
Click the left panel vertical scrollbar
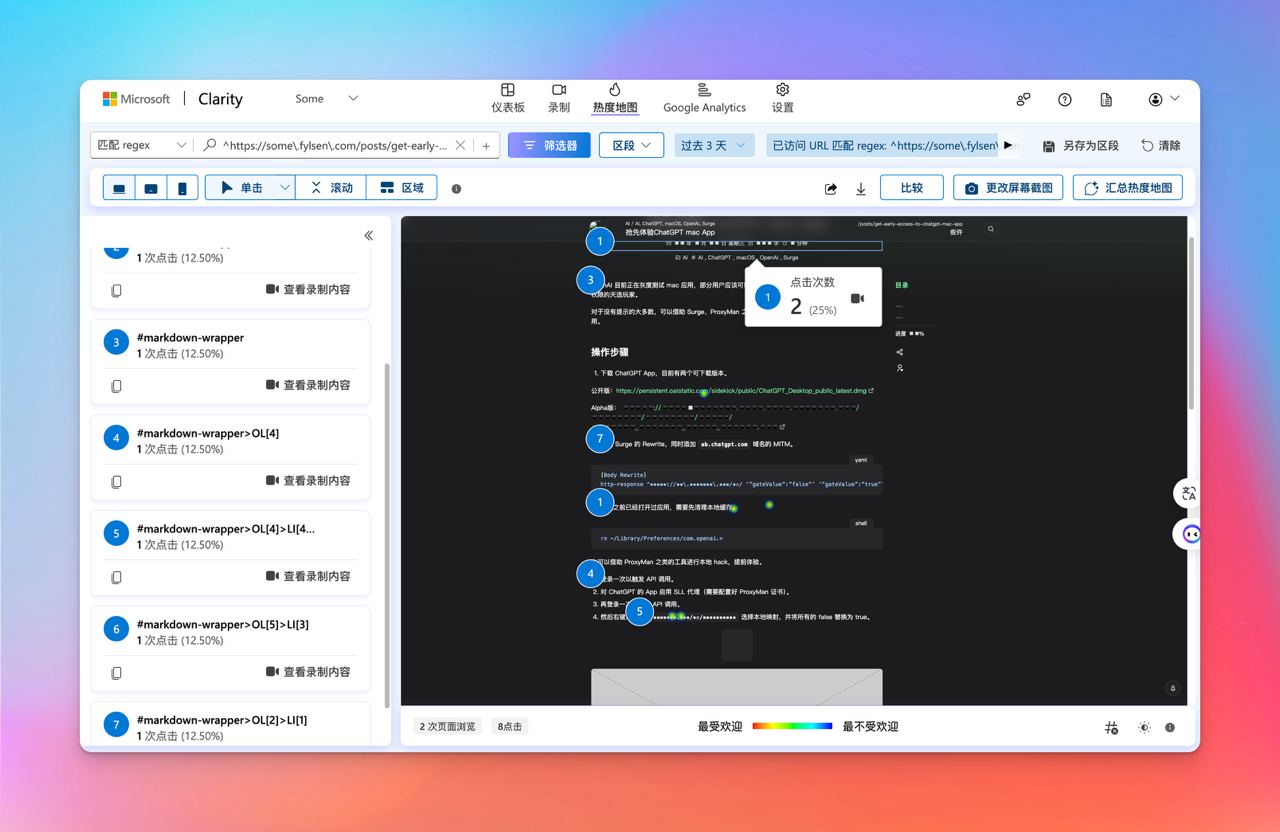click(387, 535)
